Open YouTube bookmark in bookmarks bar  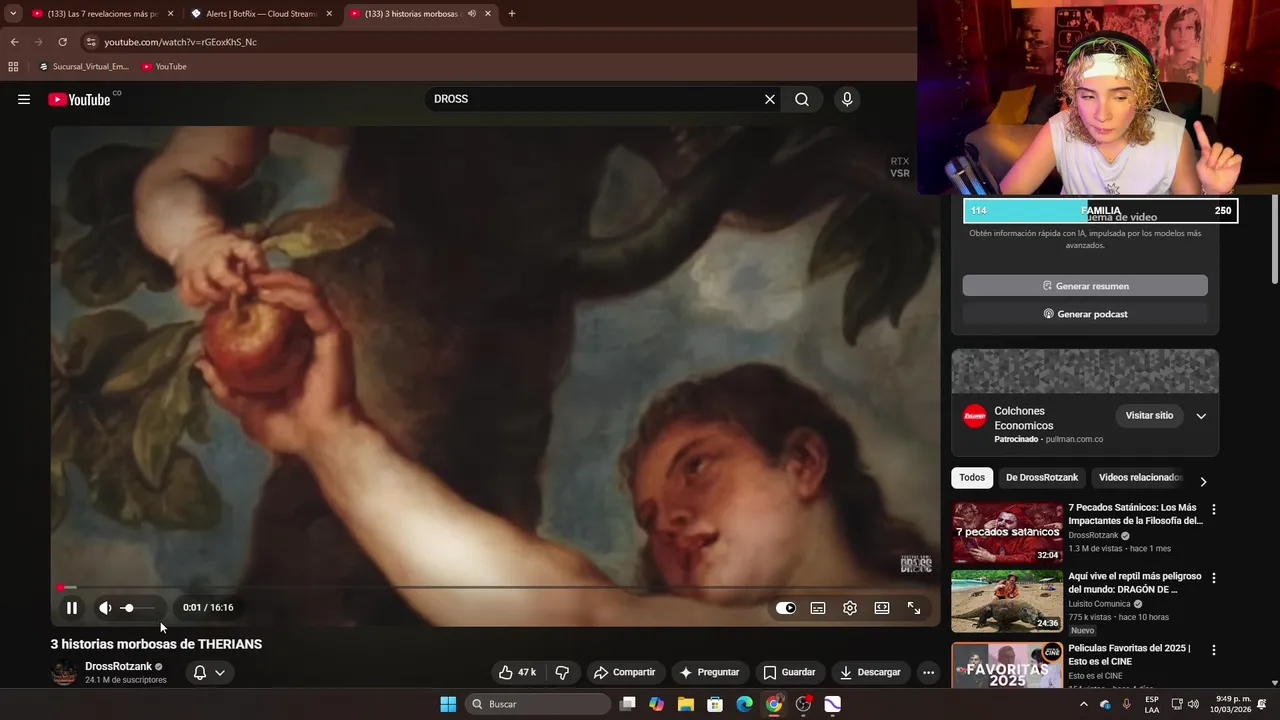click(x=164, y=67)
